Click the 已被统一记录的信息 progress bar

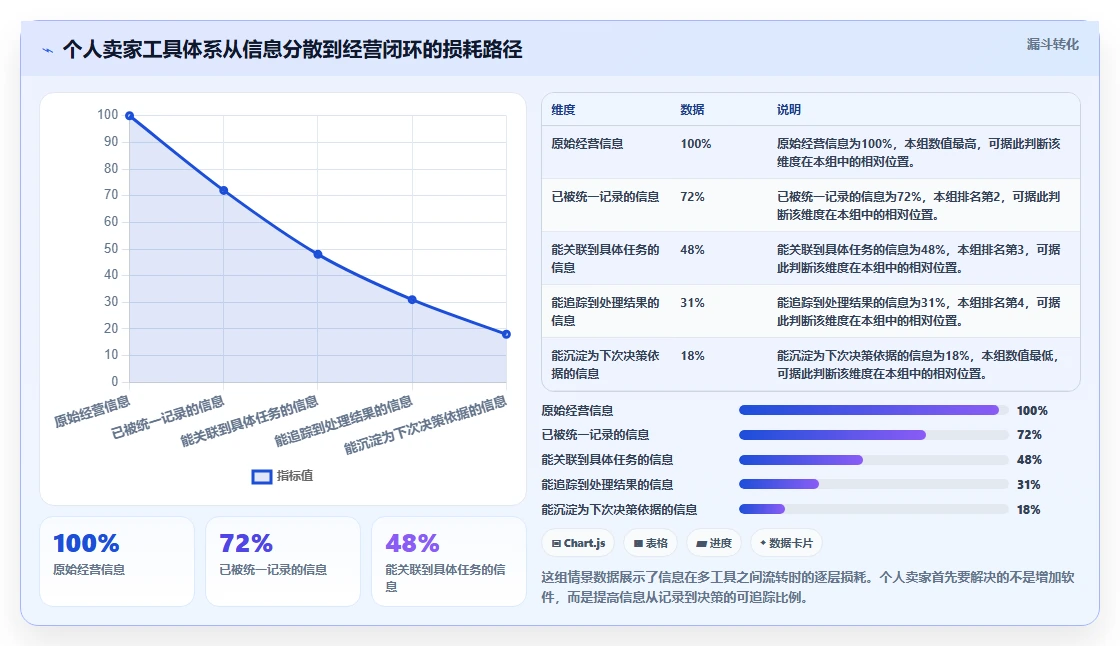tap(874, 435)
